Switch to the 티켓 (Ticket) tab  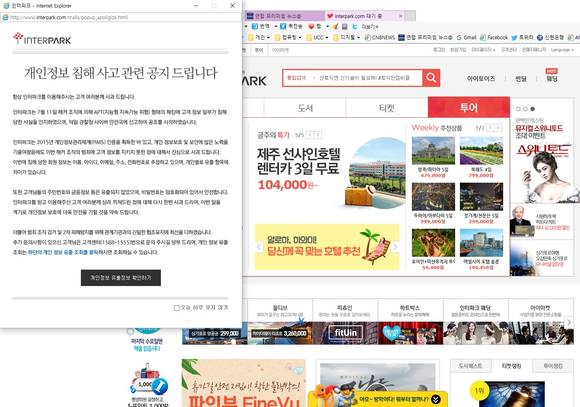387,108
